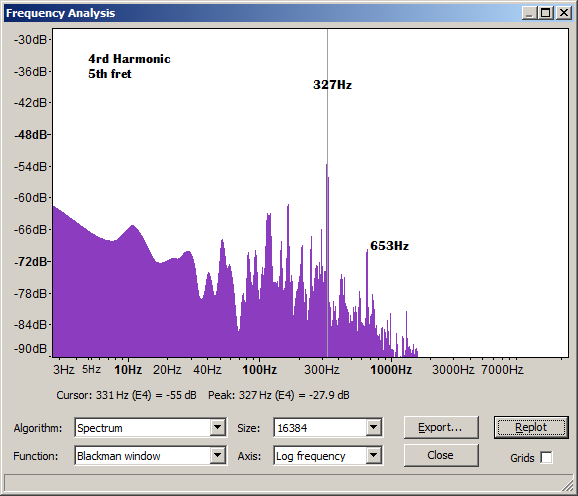Click the Export... button
The image size is (578, 496).
pos(441,427)
